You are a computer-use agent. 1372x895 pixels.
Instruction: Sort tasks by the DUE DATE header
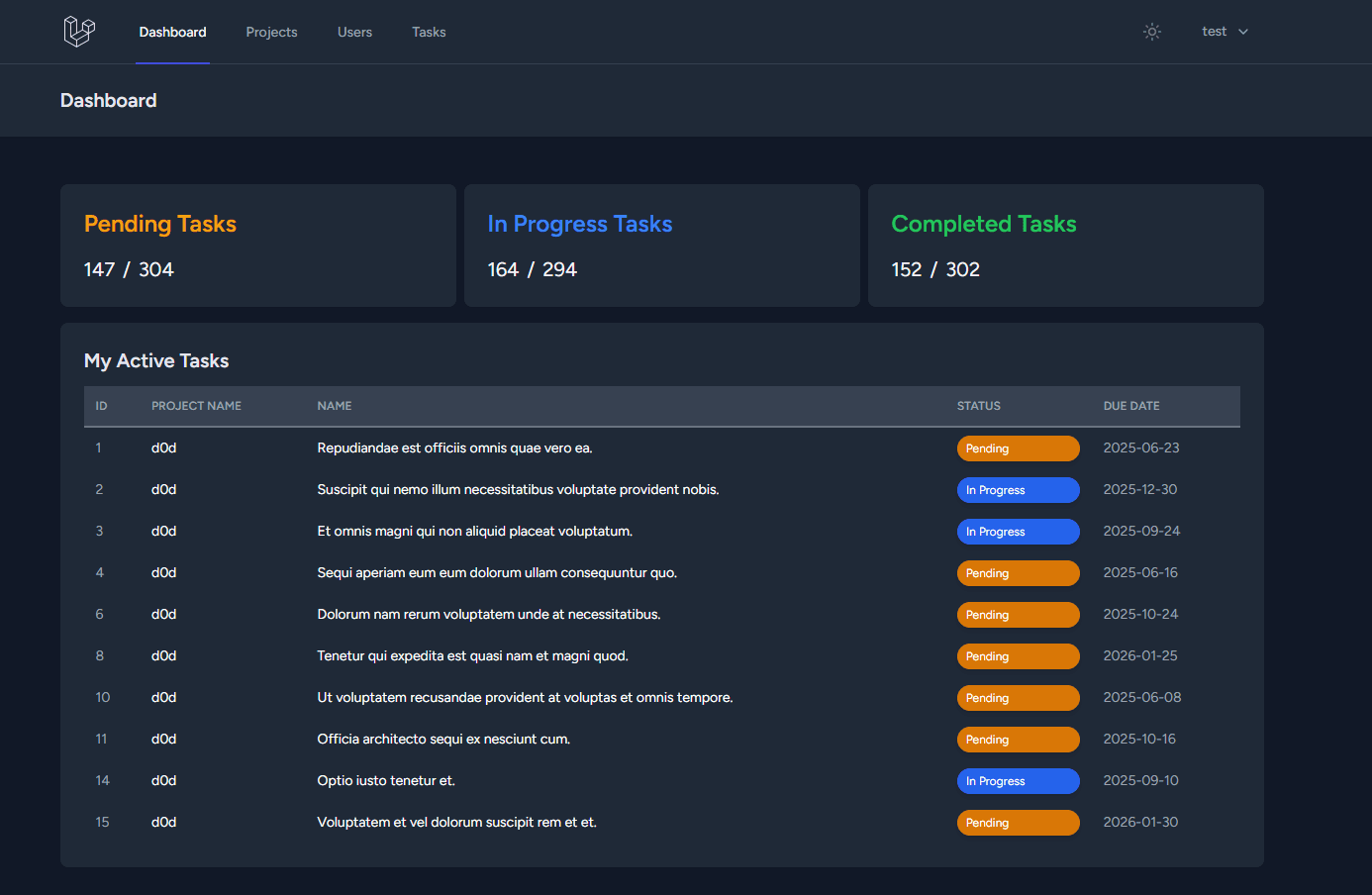1131,406
